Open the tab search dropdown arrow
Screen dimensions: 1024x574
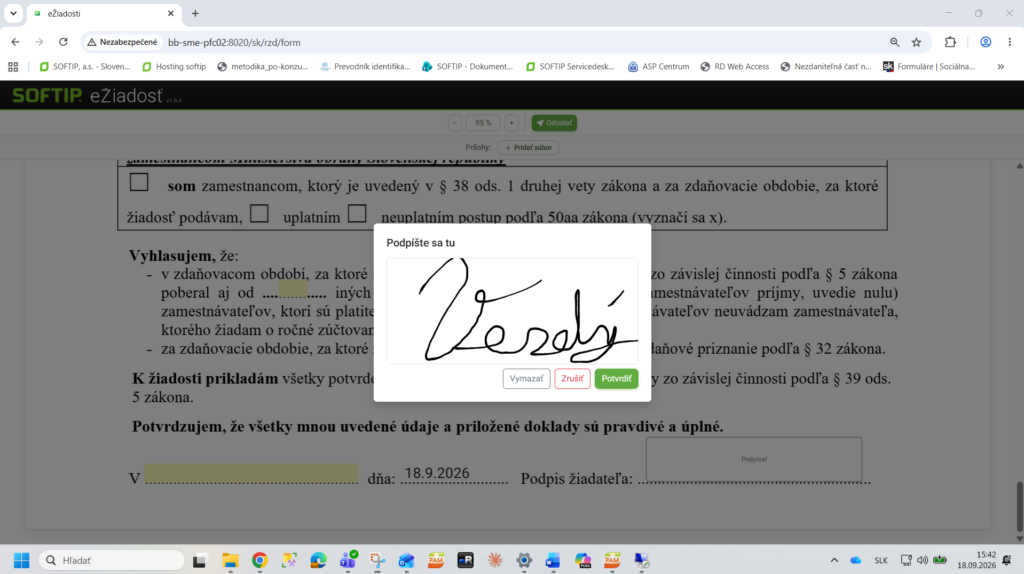pos(13,13)
